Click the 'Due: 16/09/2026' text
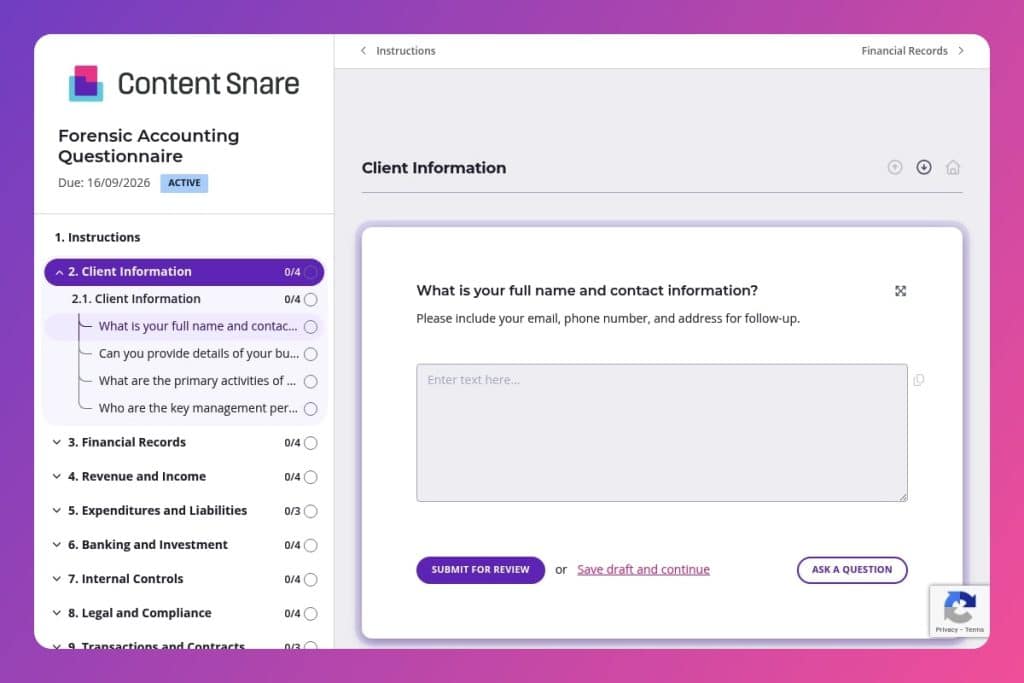The image size is (1024, 683). click(104, 183)
